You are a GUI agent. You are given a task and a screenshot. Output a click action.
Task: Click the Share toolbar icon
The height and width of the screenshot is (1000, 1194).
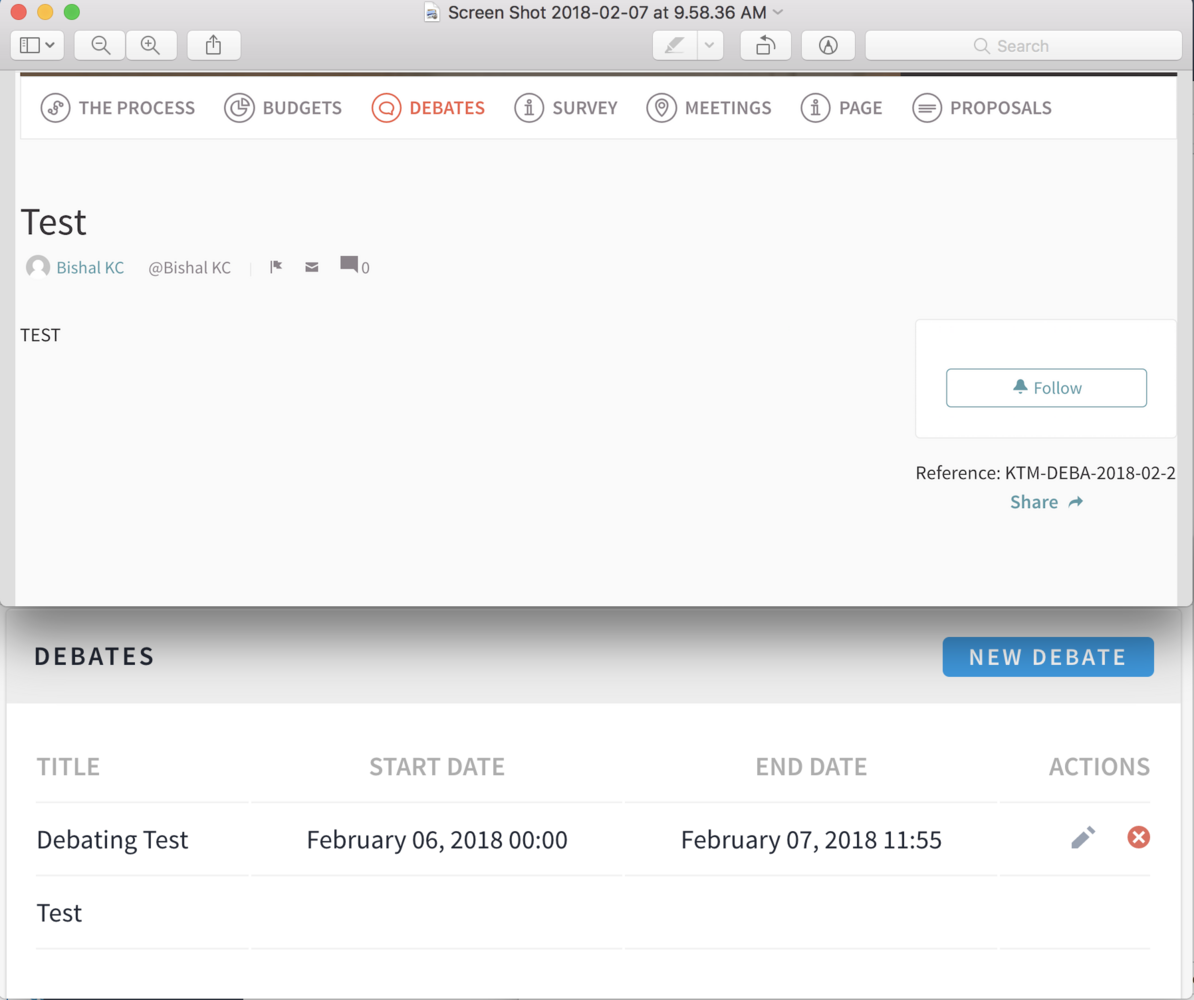(213, 45)
